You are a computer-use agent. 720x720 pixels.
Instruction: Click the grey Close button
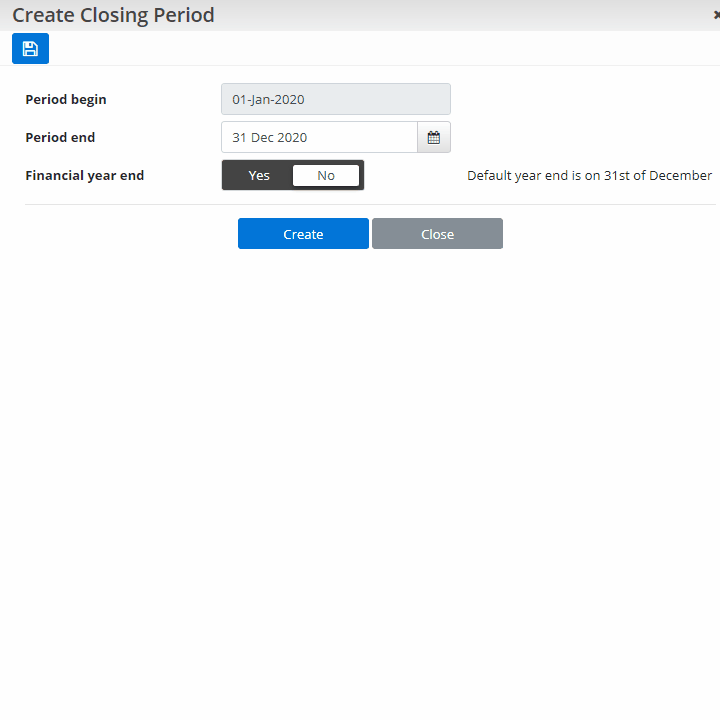point(437,234)
